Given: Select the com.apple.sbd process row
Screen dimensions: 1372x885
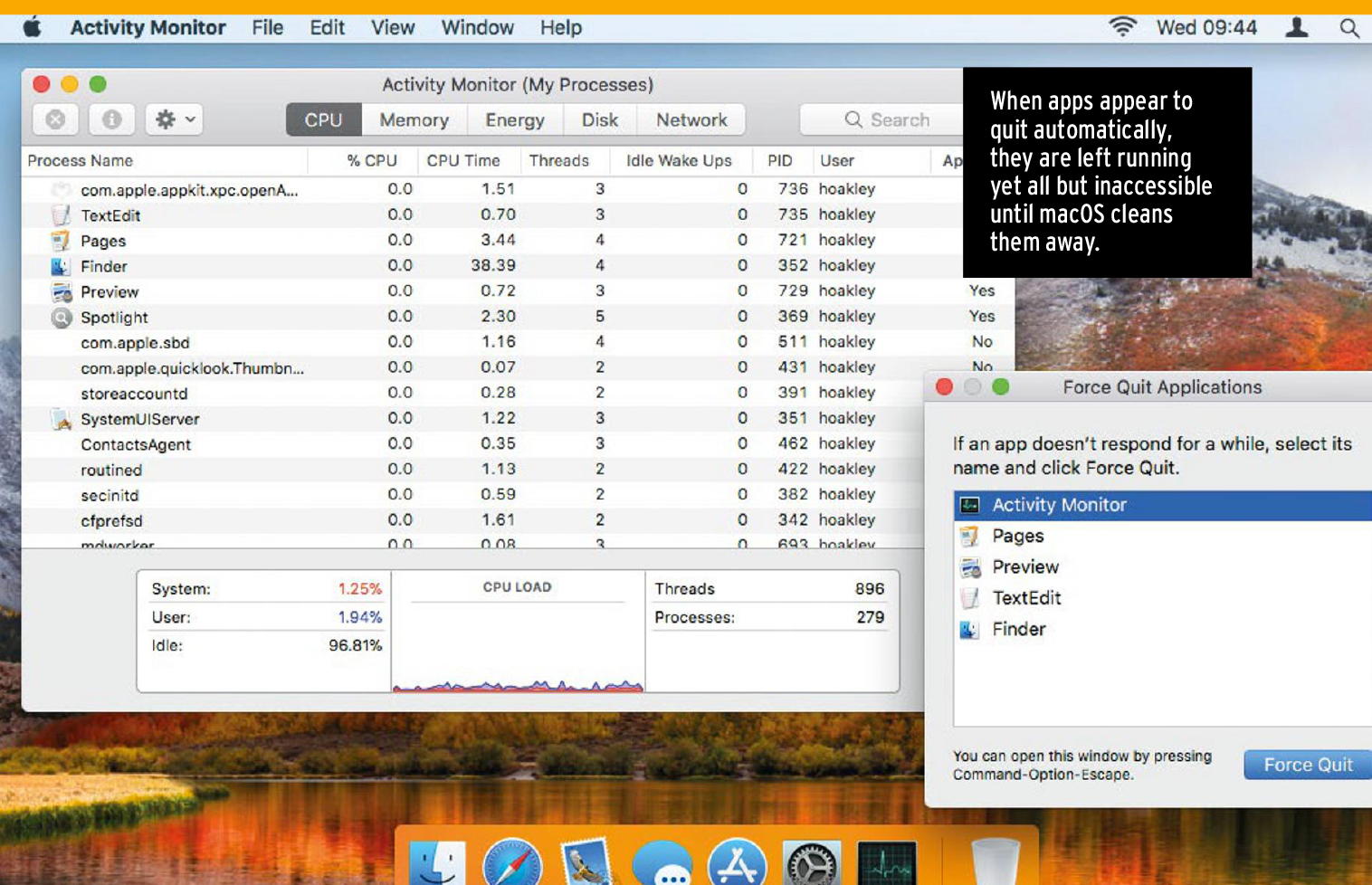Looking at the screenshot, I should click(518, 342).
